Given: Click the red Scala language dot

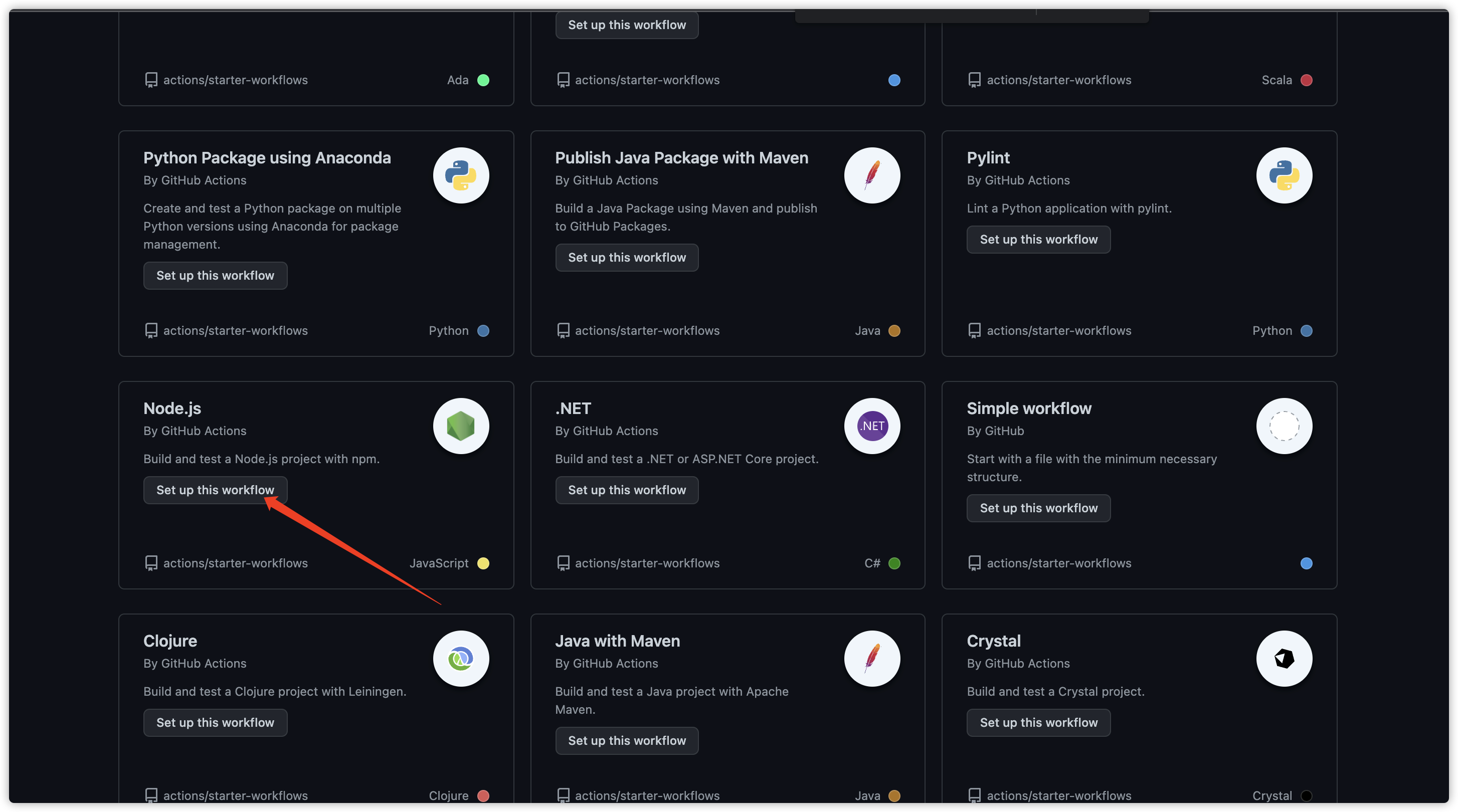Looking at the screenshot, I should [1306, 80].
